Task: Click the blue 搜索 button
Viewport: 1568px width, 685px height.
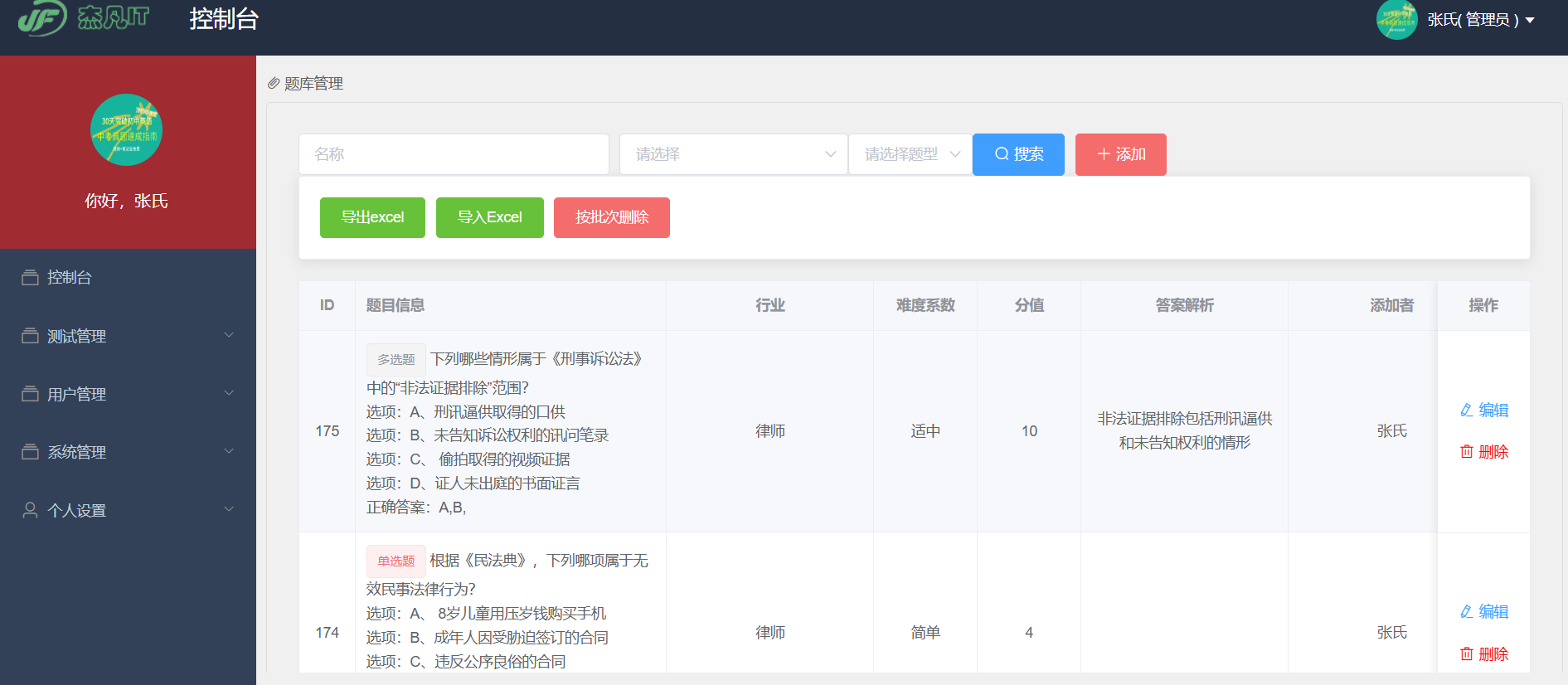Action: coord(1018,154)
